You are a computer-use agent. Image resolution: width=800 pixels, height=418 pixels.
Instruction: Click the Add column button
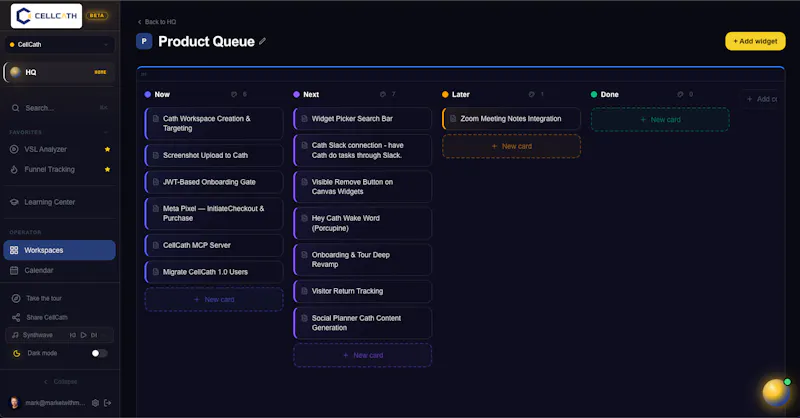[x=761, y=99]
